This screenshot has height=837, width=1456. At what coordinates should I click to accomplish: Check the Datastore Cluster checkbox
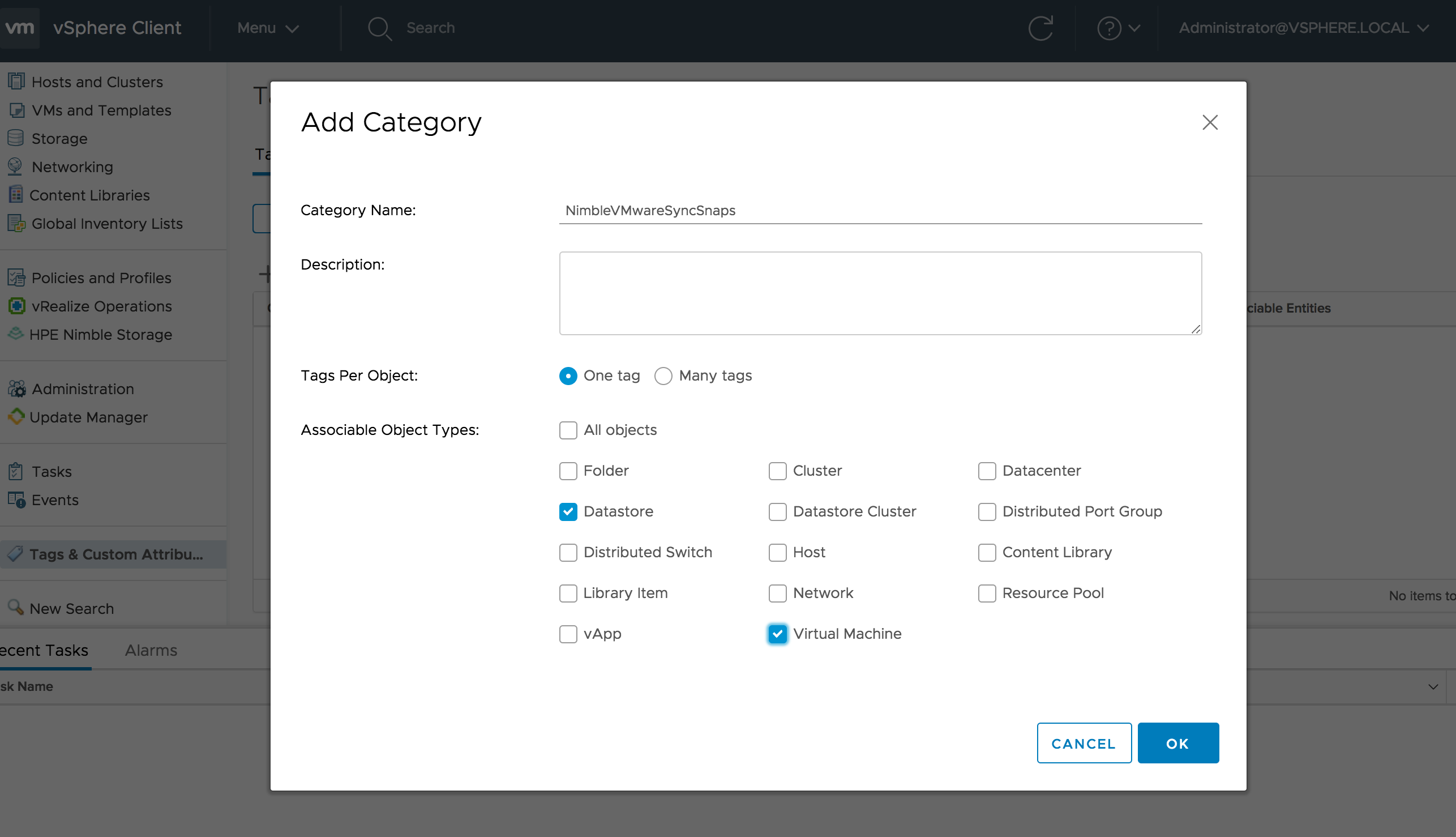777,511
